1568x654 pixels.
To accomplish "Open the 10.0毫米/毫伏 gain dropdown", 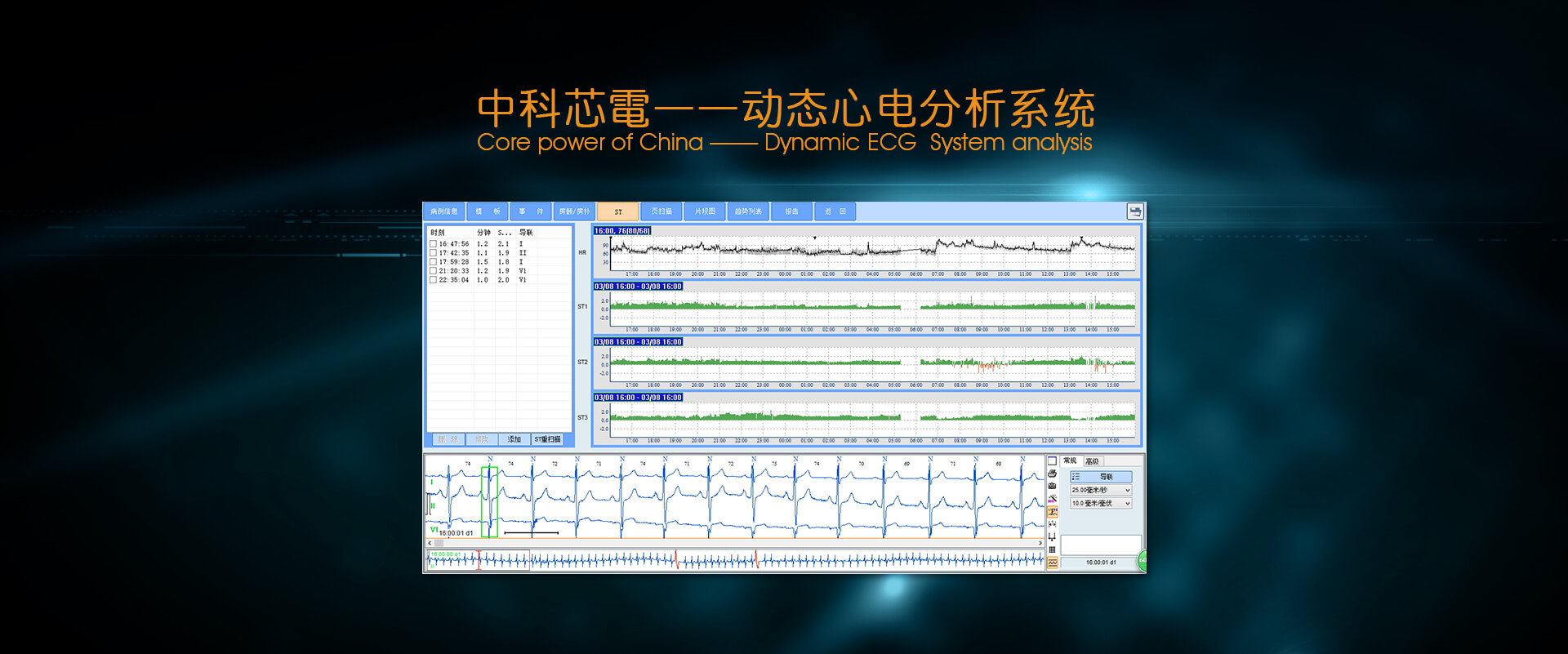I will click(1101, 503).
